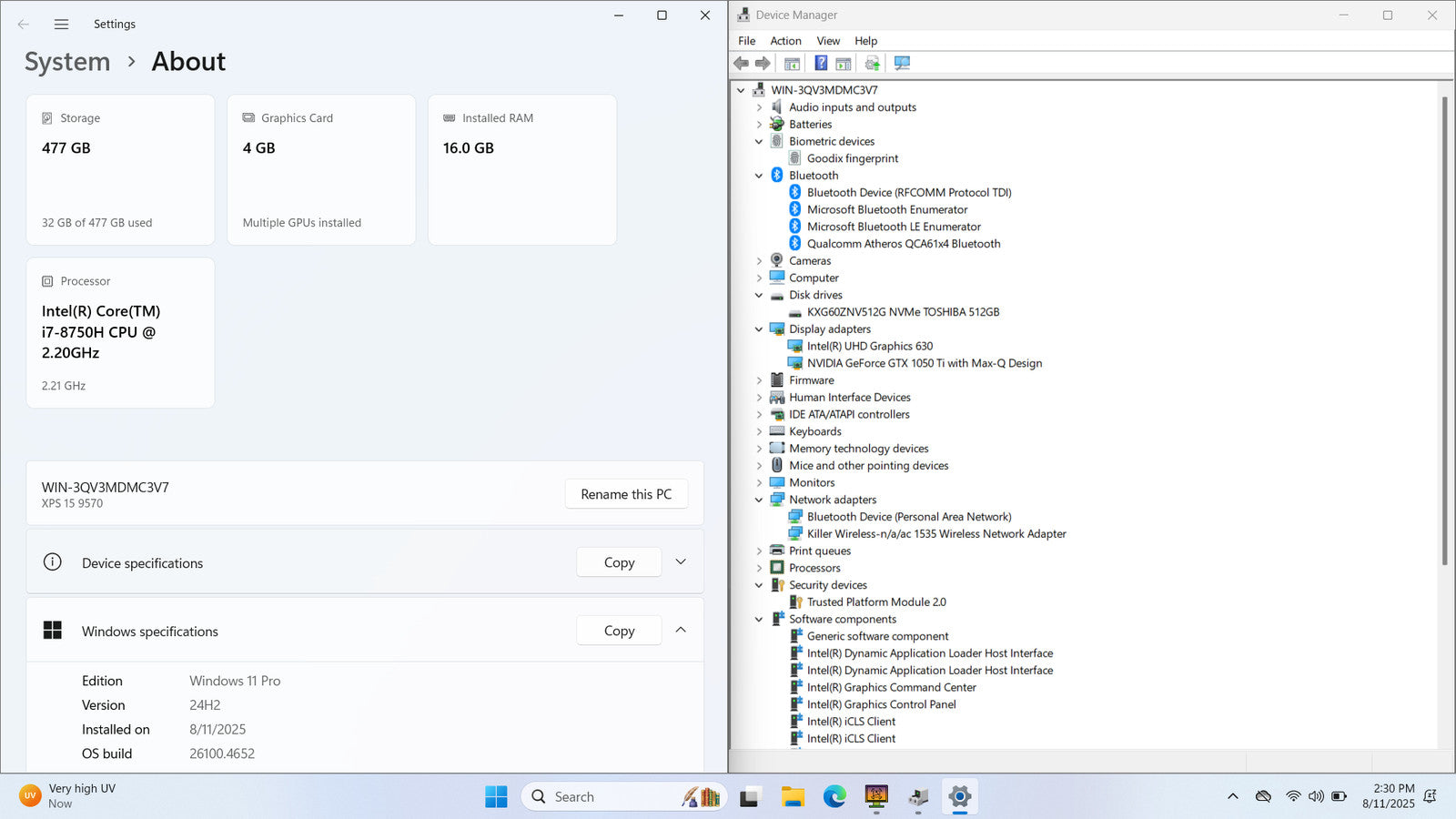Click the Rename this PC button
This screenshot has height=819, width=1456.
click(626, 494)
